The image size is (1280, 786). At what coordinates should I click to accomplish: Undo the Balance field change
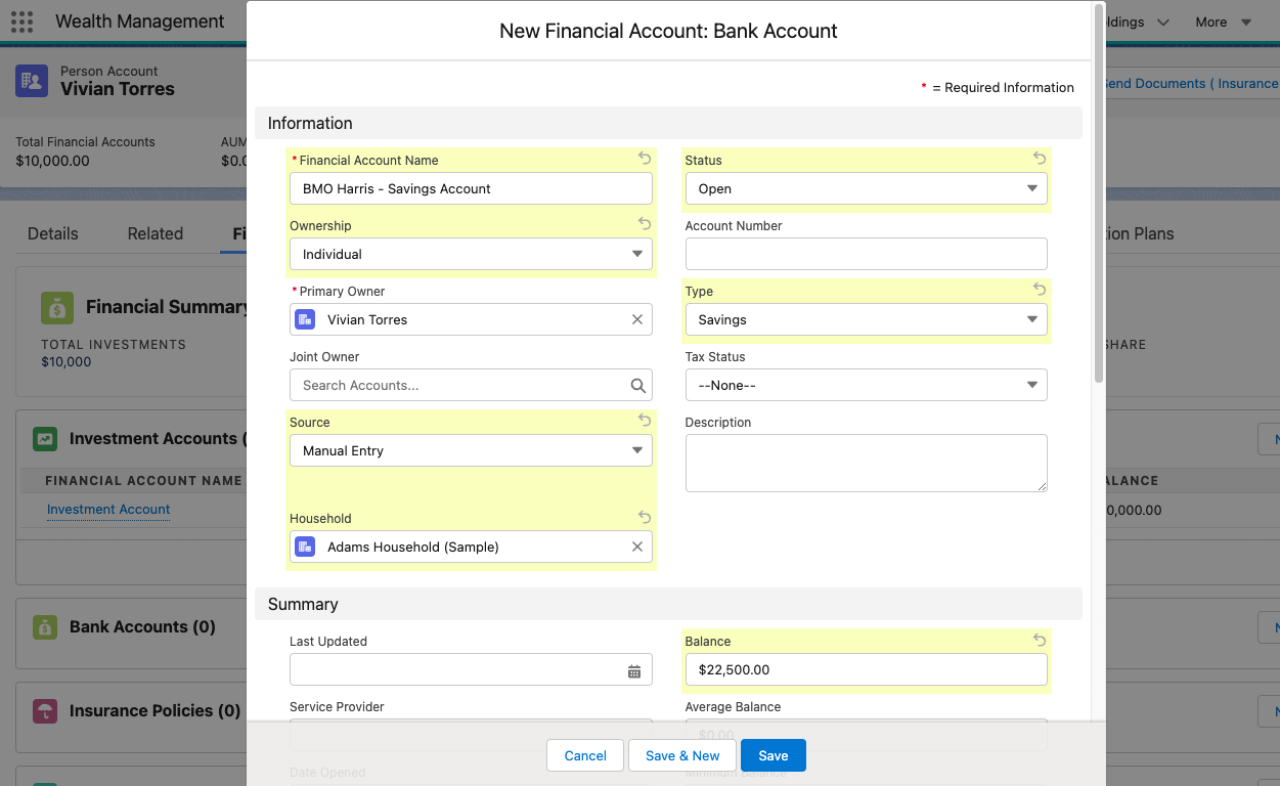pos(1039,640)
